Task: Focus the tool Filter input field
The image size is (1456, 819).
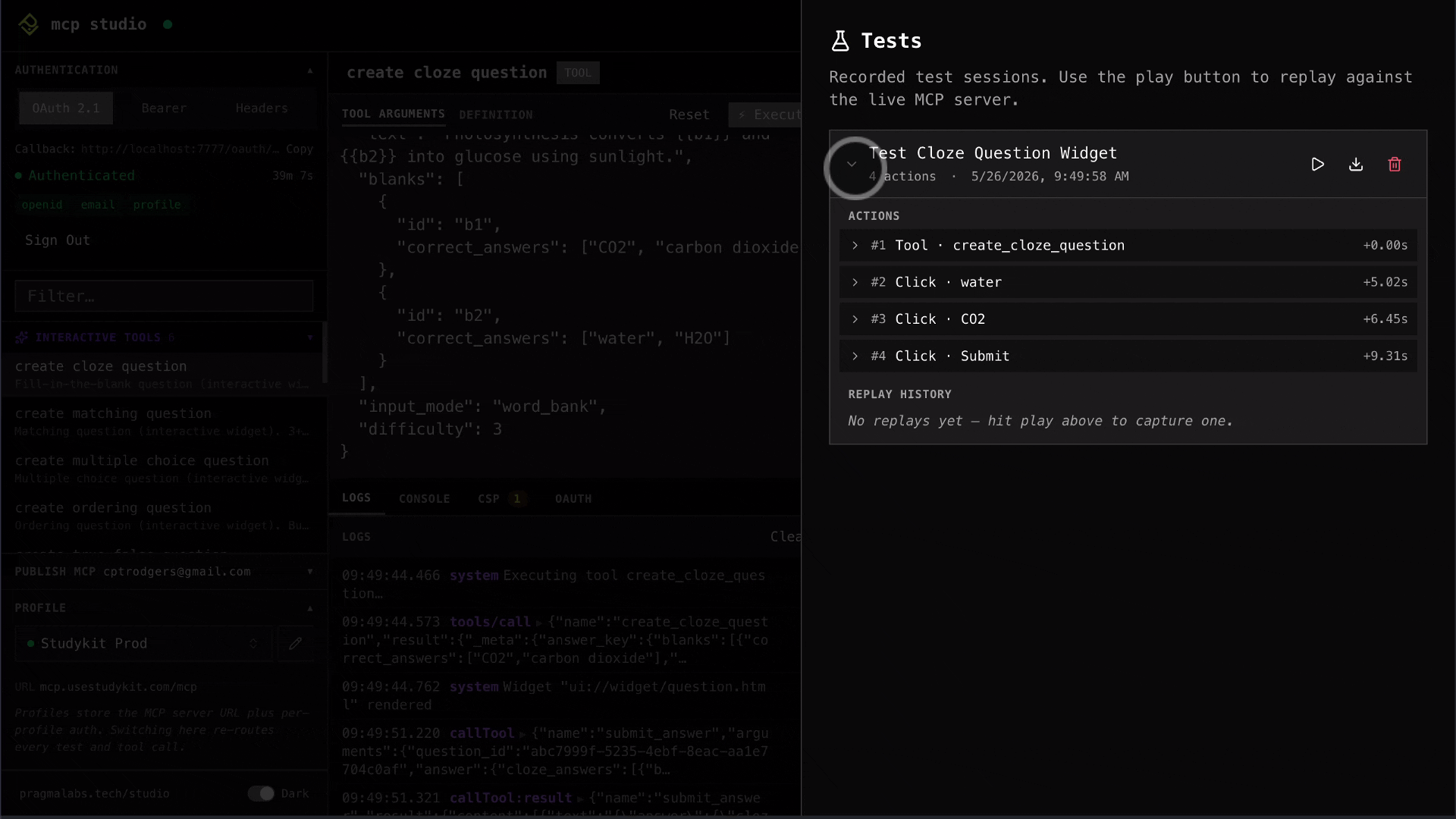Action: pos(164,297)
